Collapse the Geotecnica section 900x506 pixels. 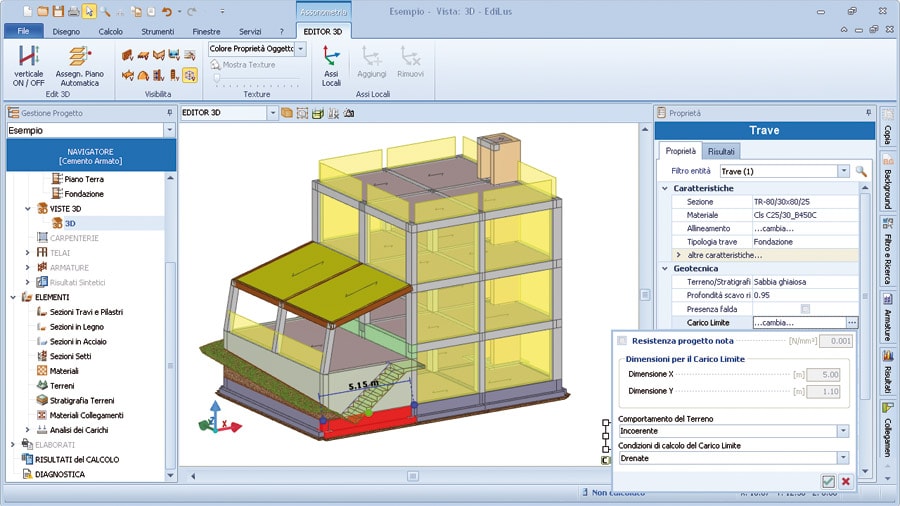click(x=665, y=268)
